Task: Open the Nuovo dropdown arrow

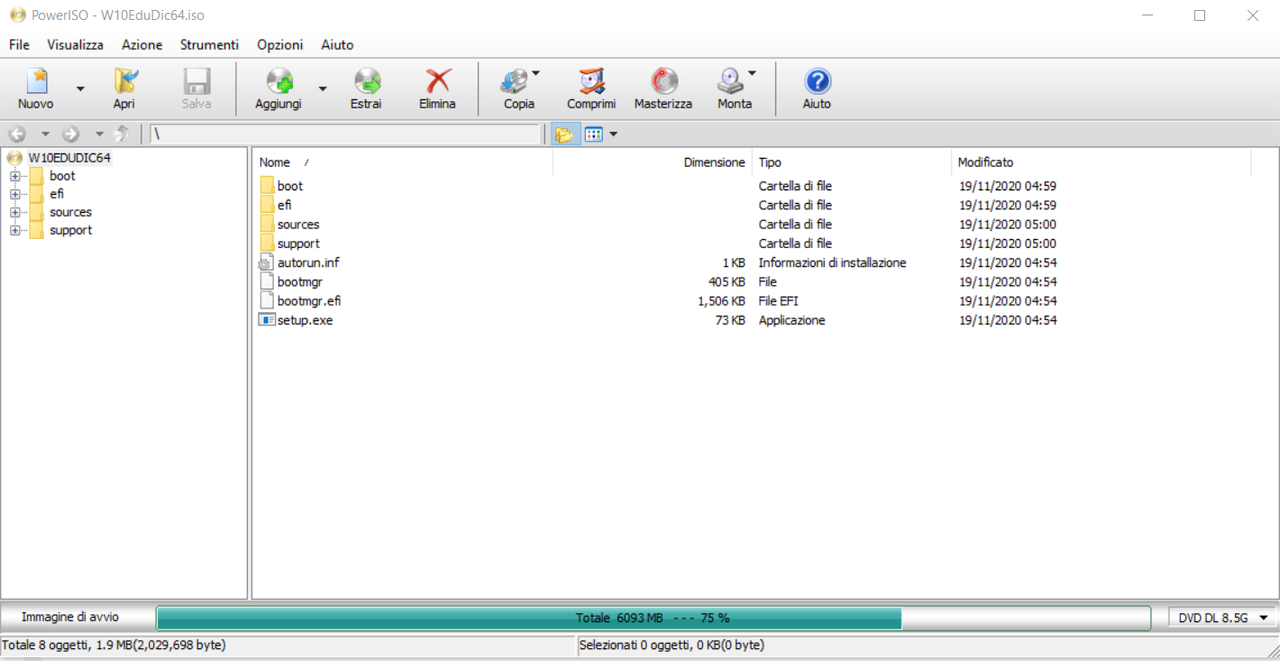Action: tap(80, 89)
